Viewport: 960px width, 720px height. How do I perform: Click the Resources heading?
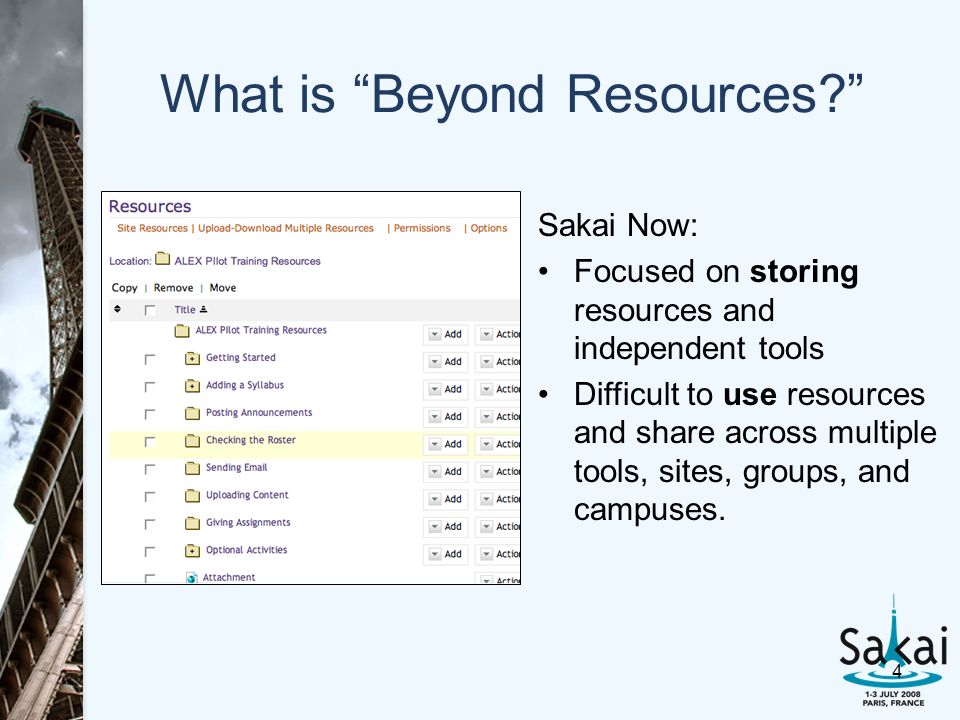[150, 206]
